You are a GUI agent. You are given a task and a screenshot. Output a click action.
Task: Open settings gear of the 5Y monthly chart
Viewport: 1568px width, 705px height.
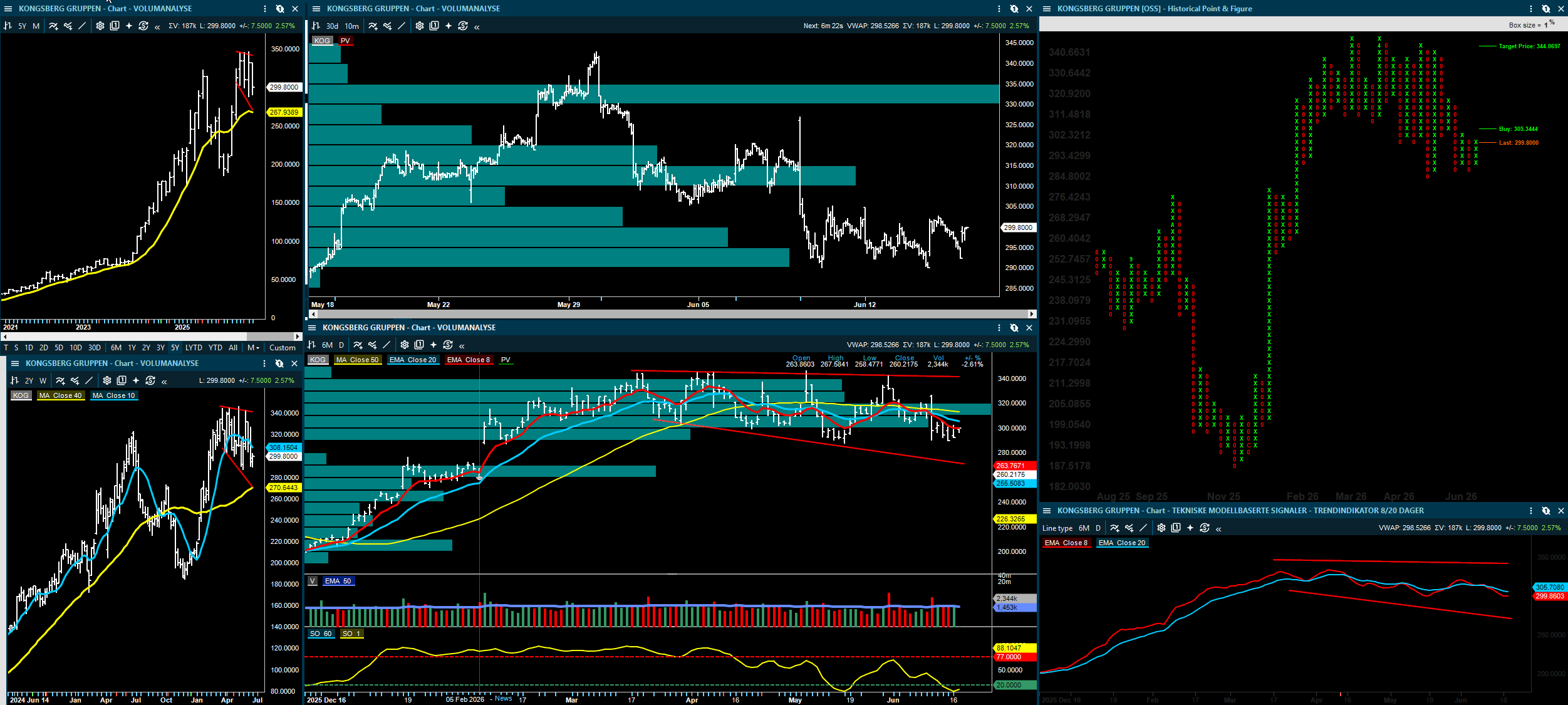tap(100, 26)
